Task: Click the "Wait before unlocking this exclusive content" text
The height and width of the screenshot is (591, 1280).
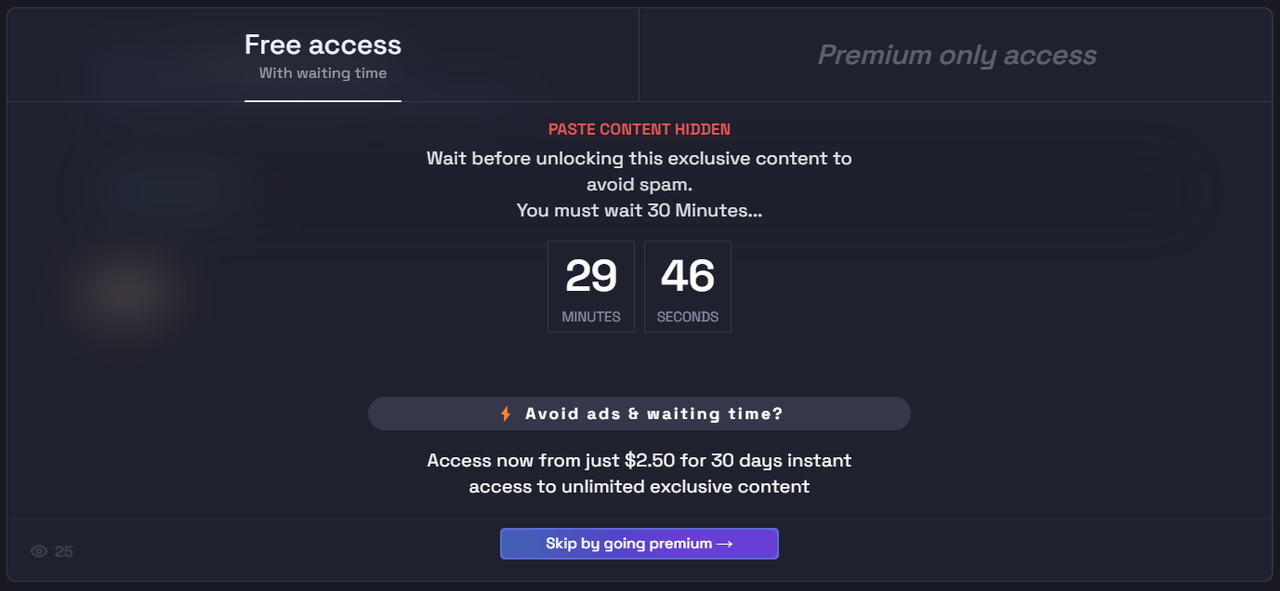Action: coord(639,158)
